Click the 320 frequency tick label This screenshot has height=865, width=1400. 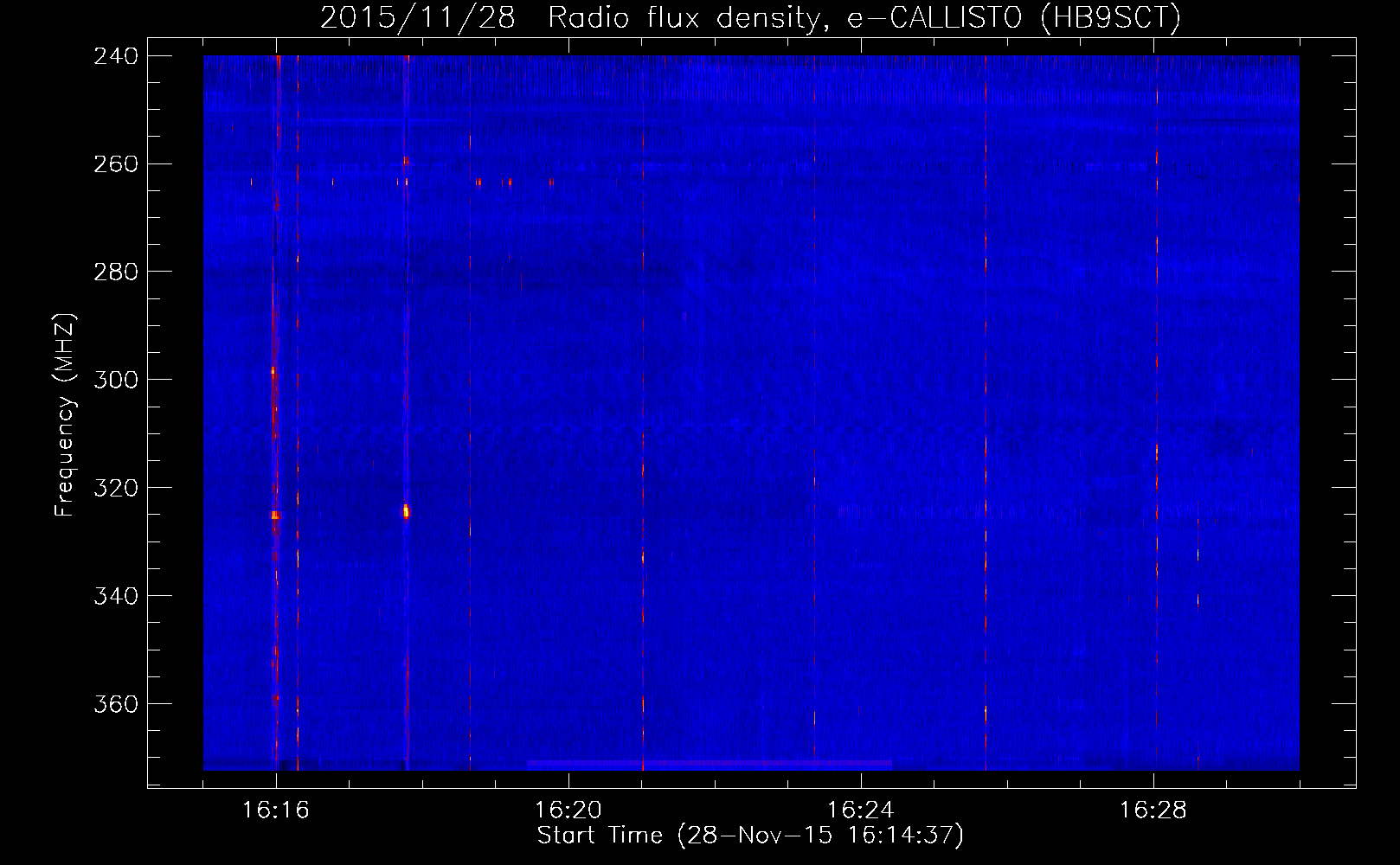[116, 489]
